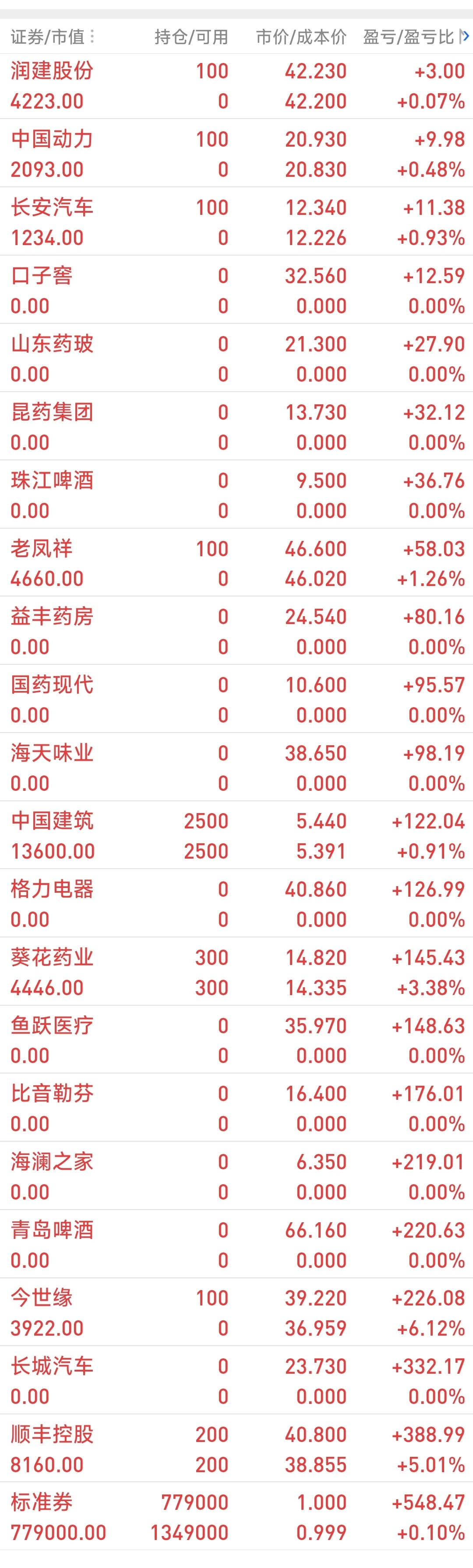This screenshot has height=1568, width=473.
Task: Select the 长城汽车 entry
Action: [x=236, y=1381]
